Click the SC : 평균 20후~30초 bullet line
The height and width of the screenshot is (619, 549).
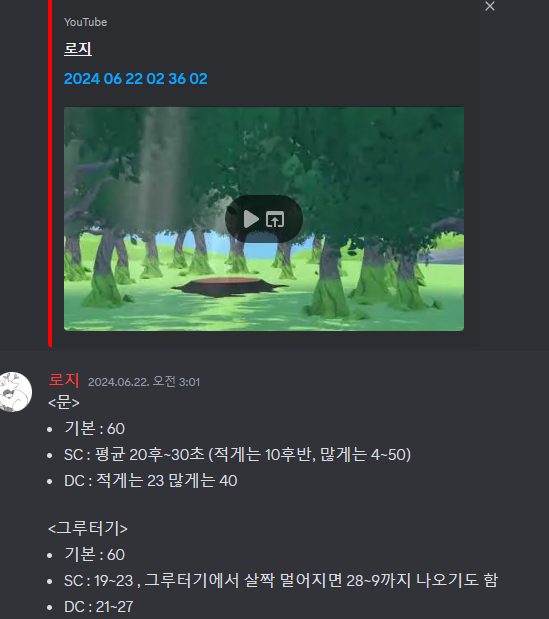point(237,455)
